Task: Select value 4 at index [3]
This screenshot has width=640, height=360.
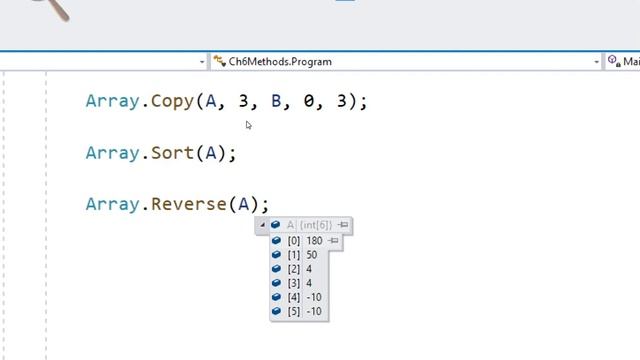Action: coord(309,283)
